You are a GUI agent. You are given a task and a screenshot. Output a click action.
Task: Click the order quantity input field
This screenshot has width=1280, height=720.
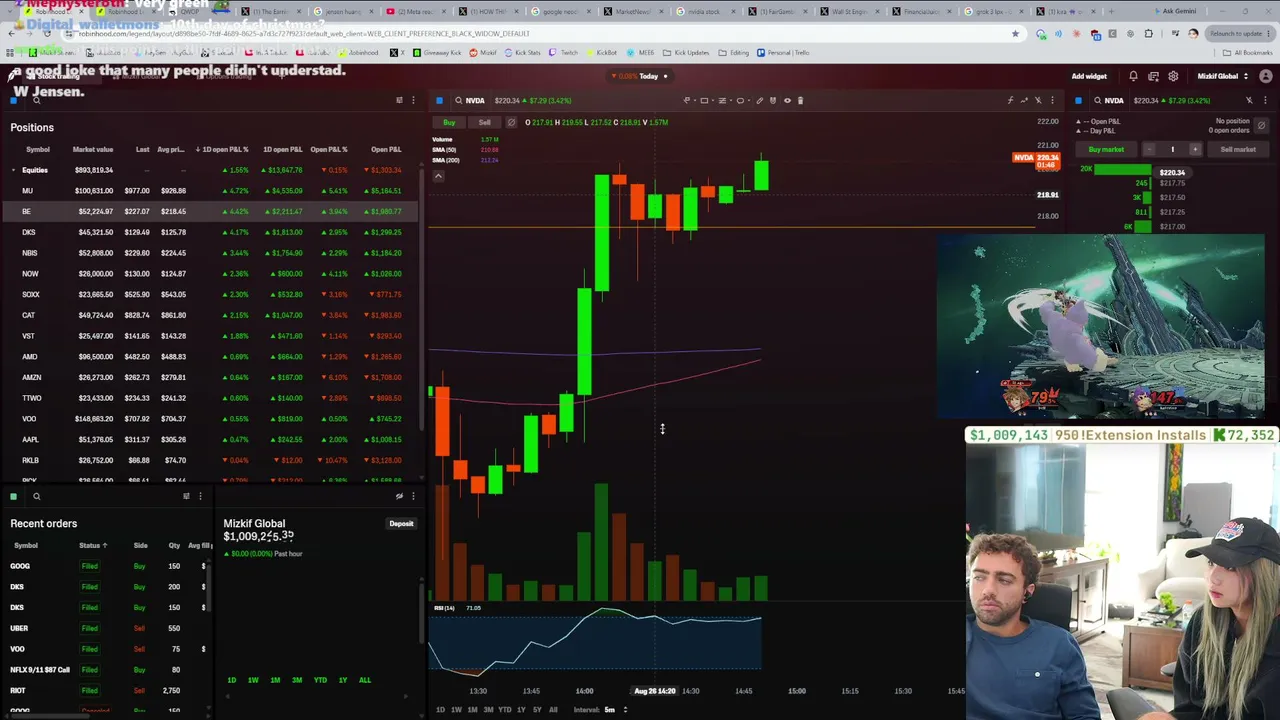pos(1172,149)
